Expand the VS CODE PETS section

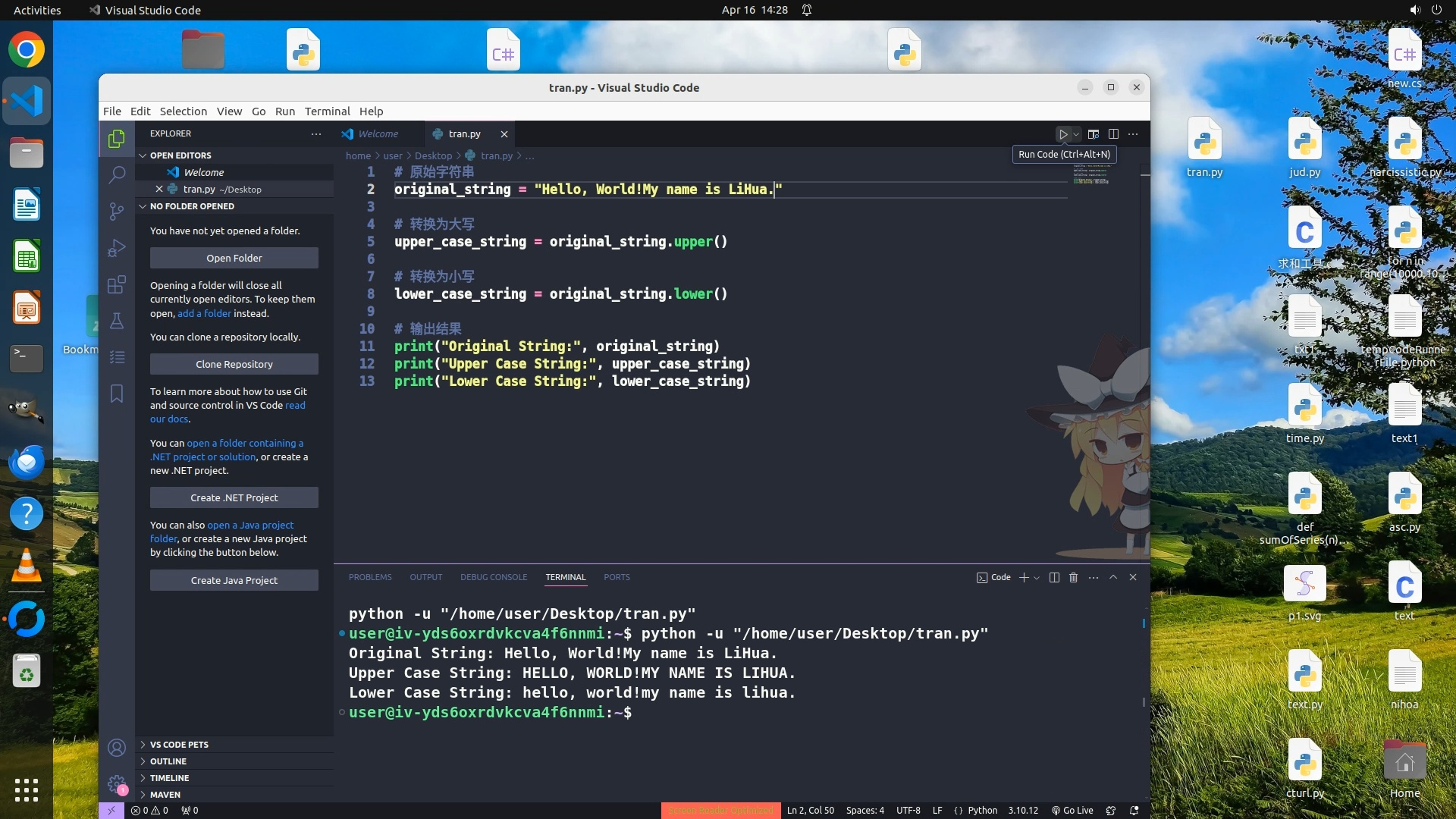179,745
